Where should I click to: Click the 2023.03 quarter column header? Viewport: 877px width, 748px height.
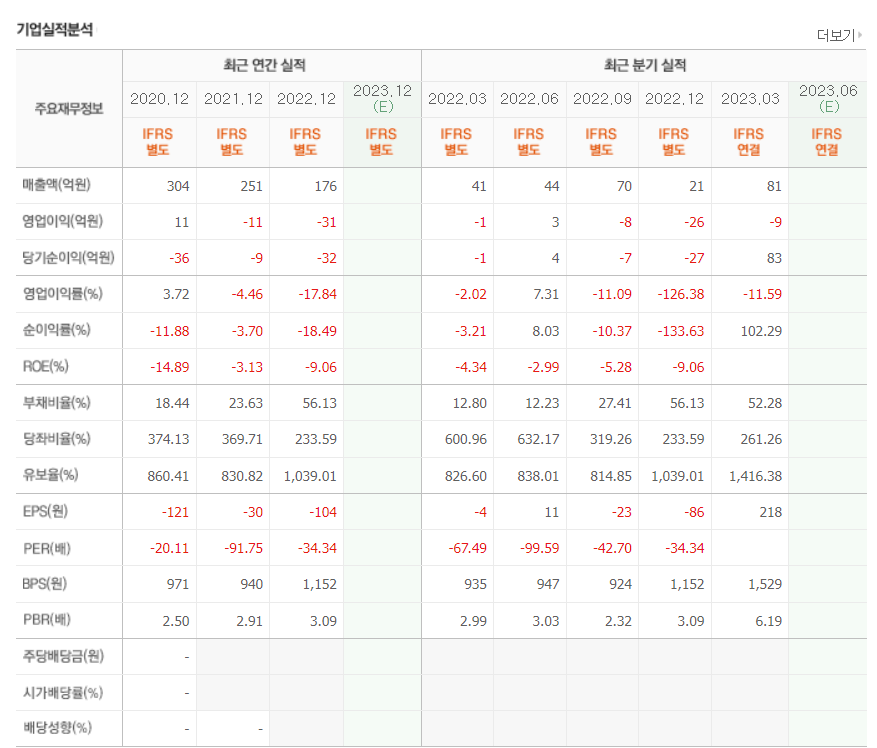pyautogui.click(x=749, y=99)
